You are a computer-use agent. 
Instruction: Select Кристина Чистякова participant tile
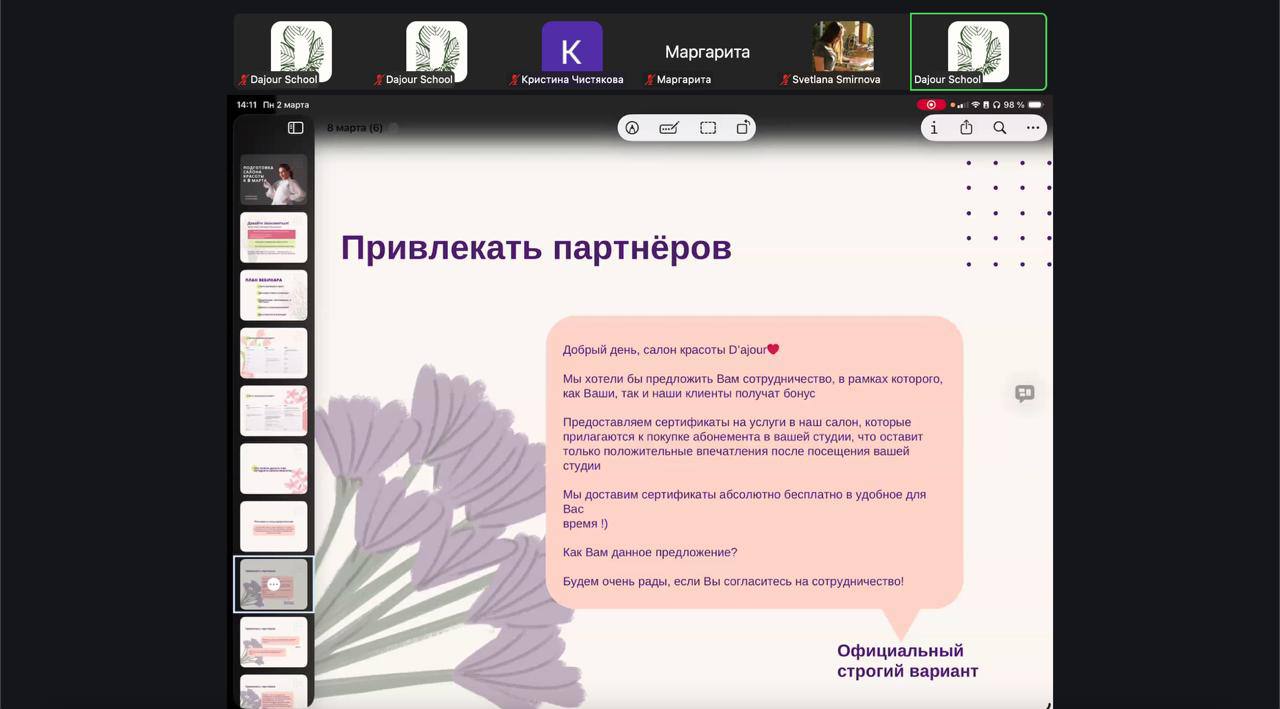(572, 52)
